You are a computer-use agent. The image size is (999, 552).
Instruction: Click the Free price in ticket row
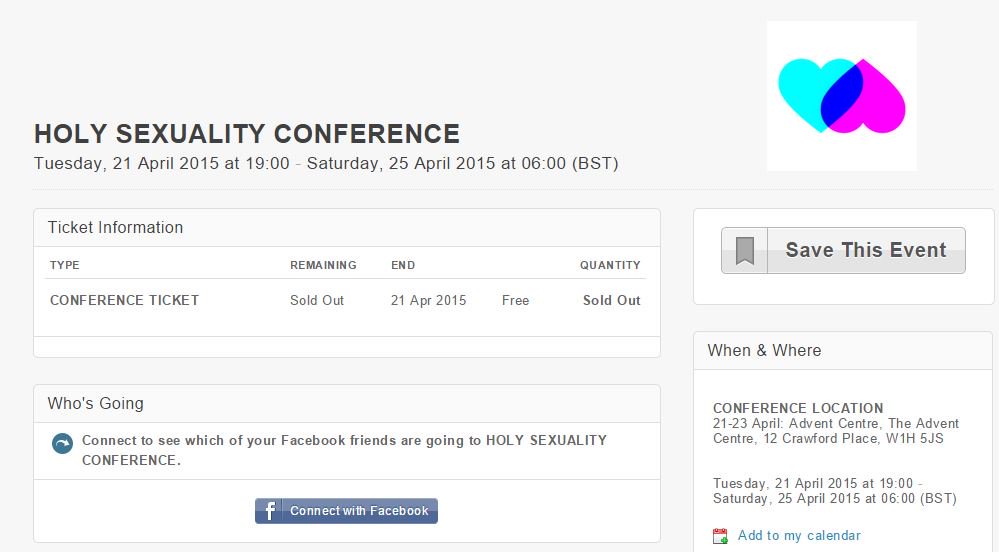click(515, 300)
